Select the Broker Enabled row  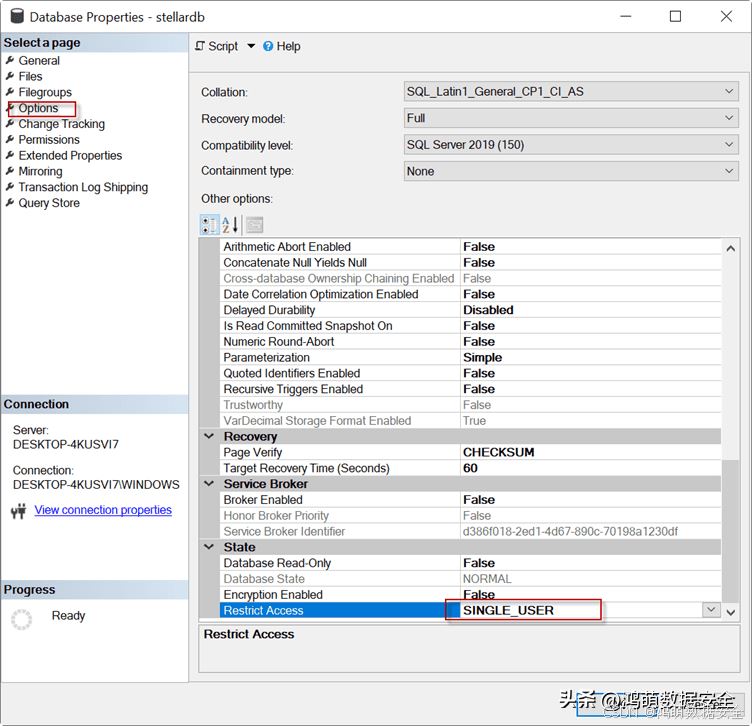472,500
